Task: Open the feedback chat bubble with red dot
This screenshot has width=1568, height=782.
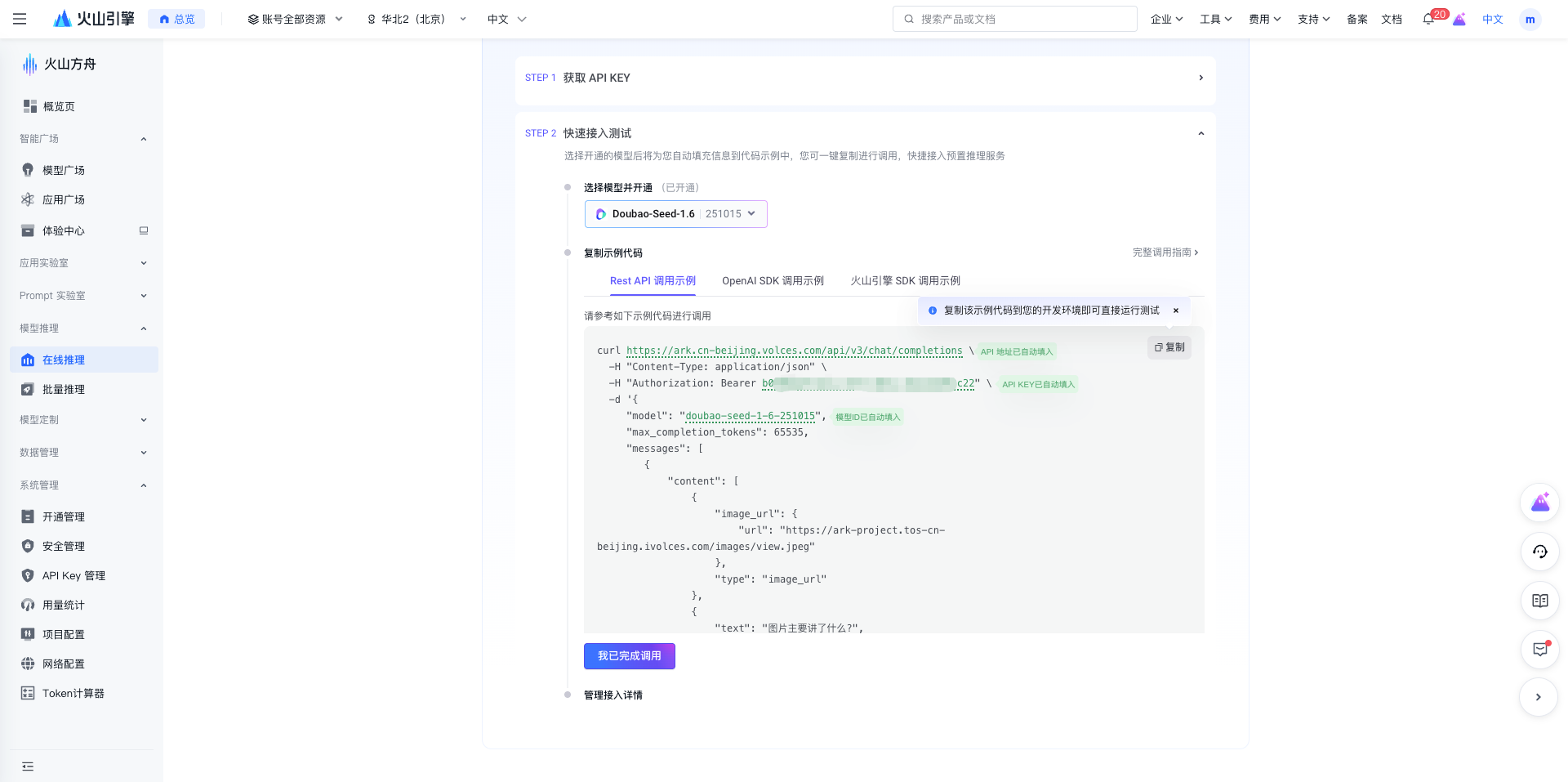Action: click(1540, 650)
